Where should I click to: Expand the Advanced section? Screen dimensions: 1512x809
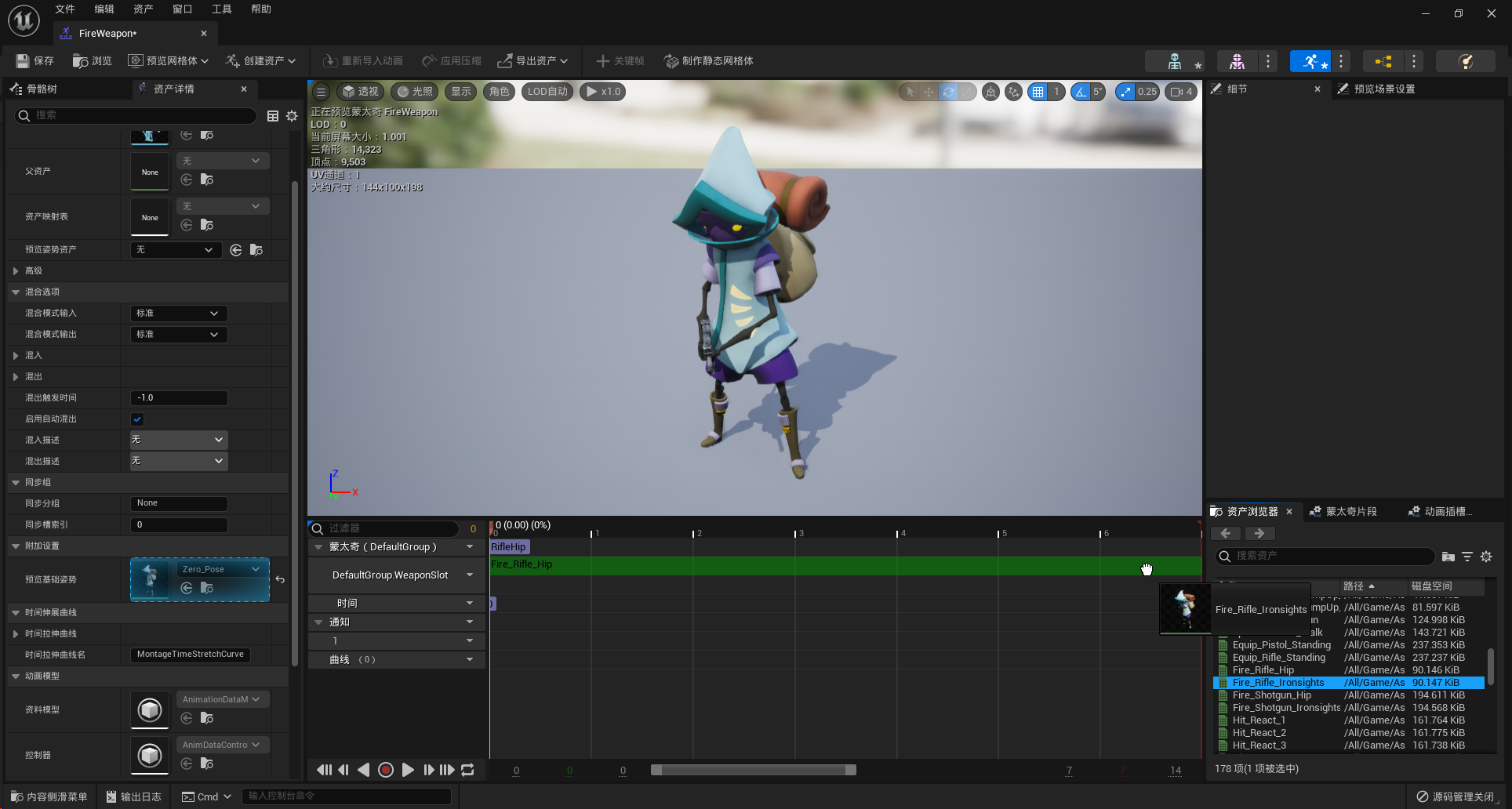click(x=16, y=271)
